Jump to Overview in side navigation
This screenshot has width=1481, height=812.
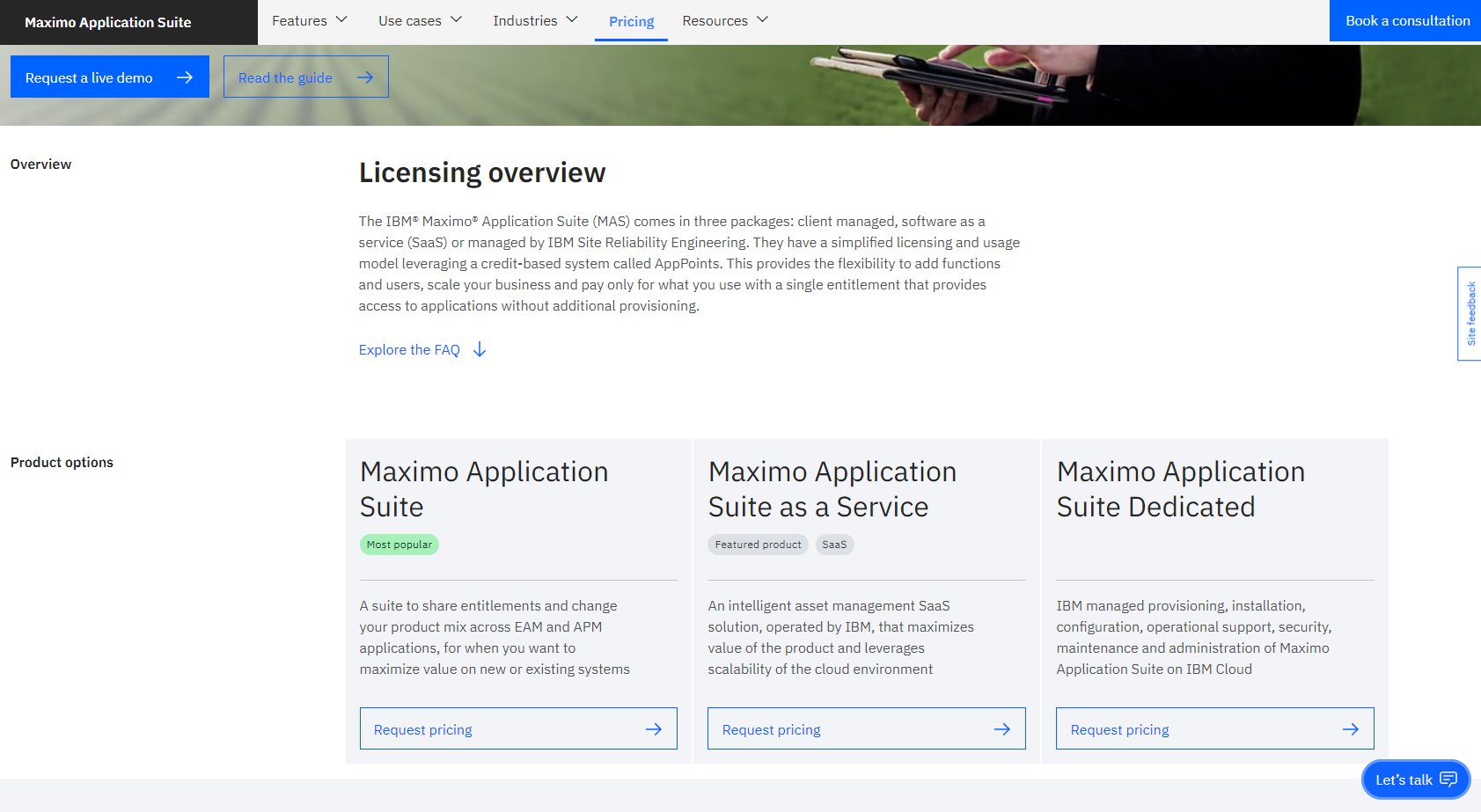[x=40, y=165]
